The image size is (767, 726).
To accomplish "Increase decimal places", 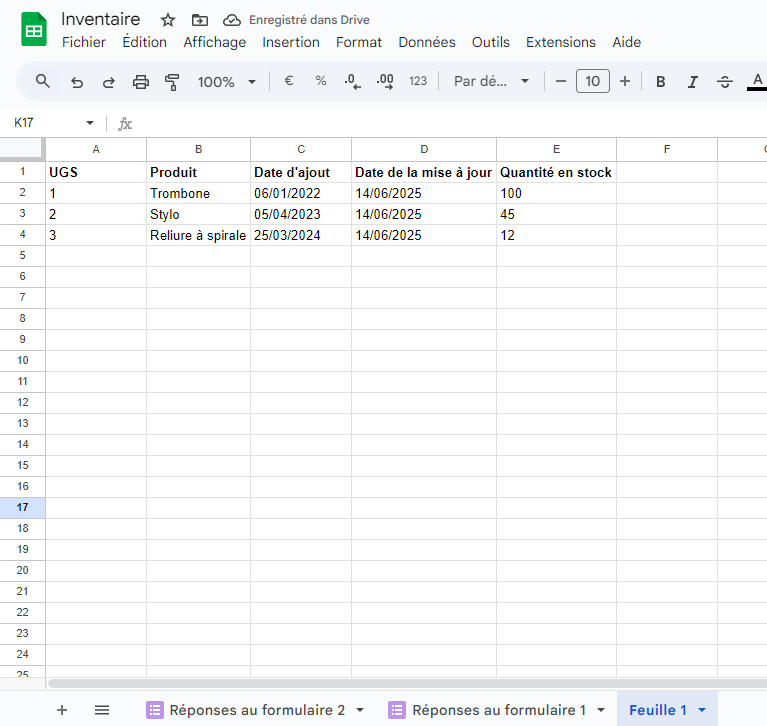I will [385, 81].
